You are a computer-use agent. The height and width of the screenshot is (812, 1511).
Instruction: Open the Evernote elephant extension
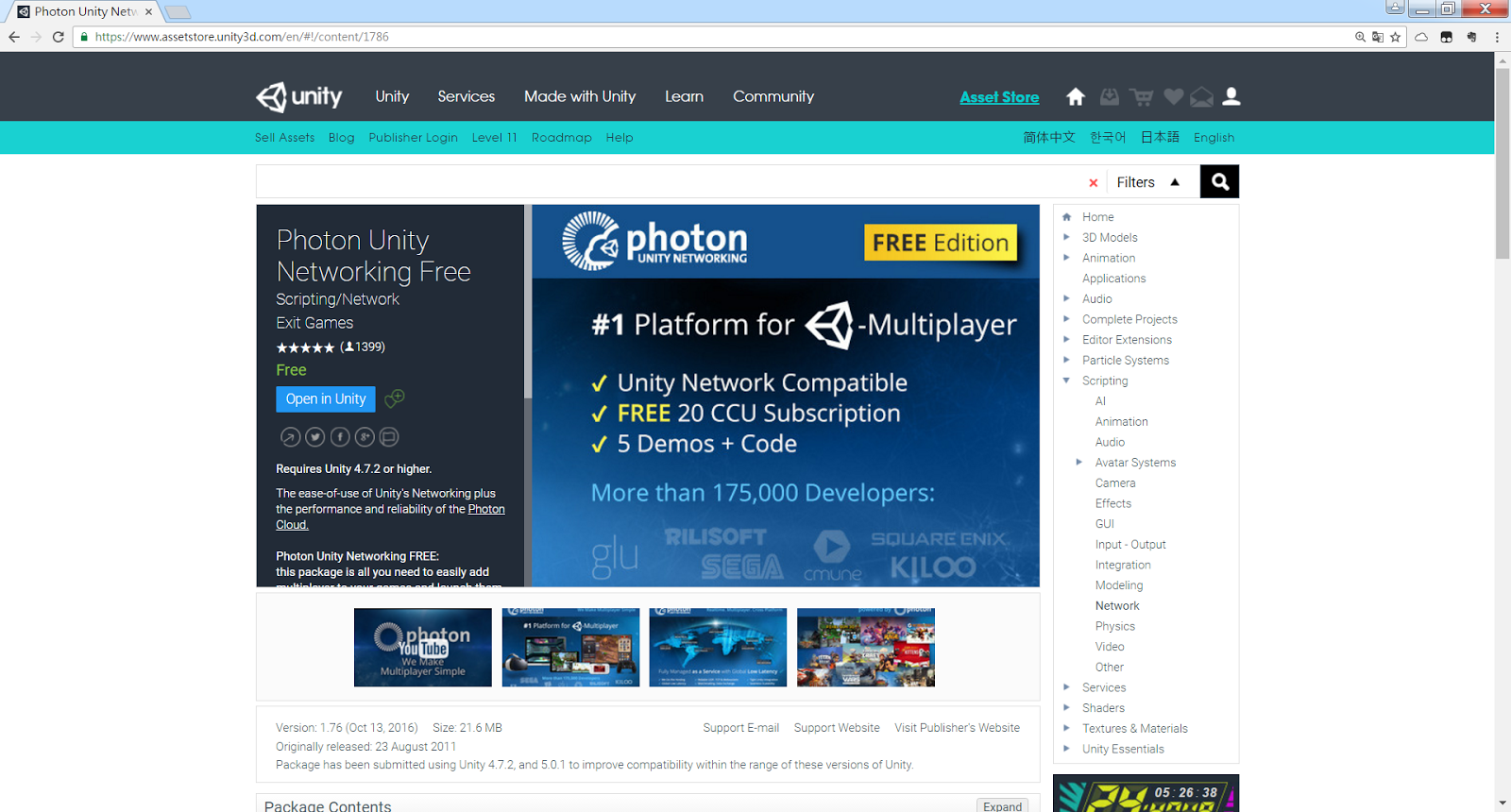point(1471,37)
